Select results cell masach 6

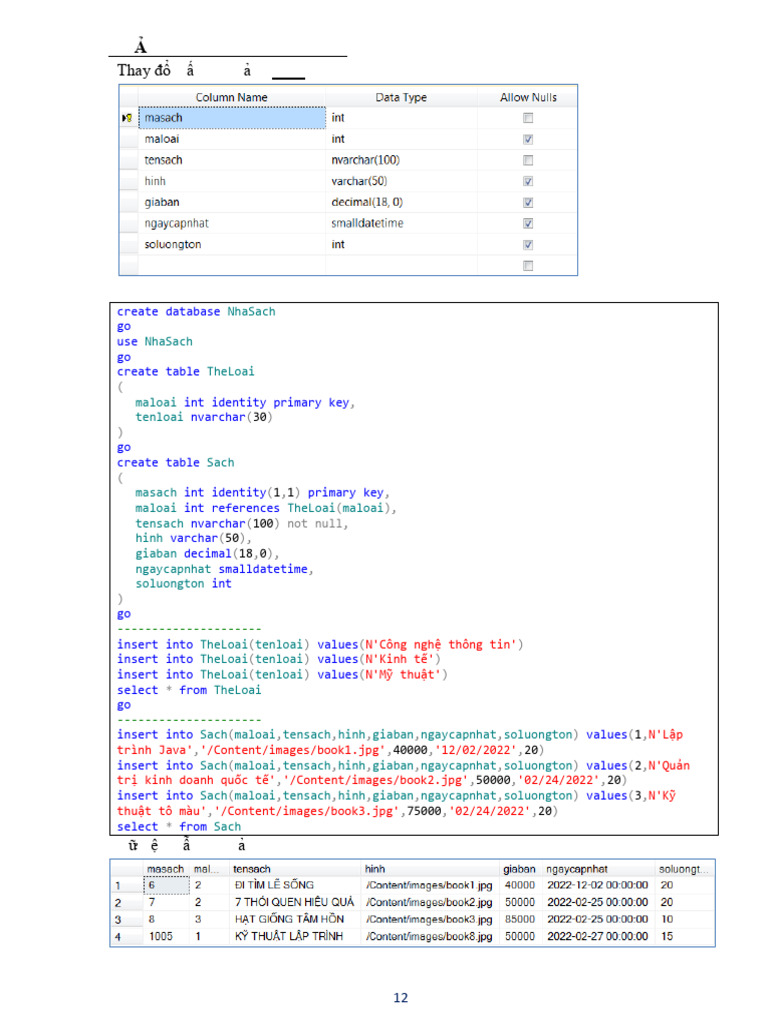(x=166, y=886)
